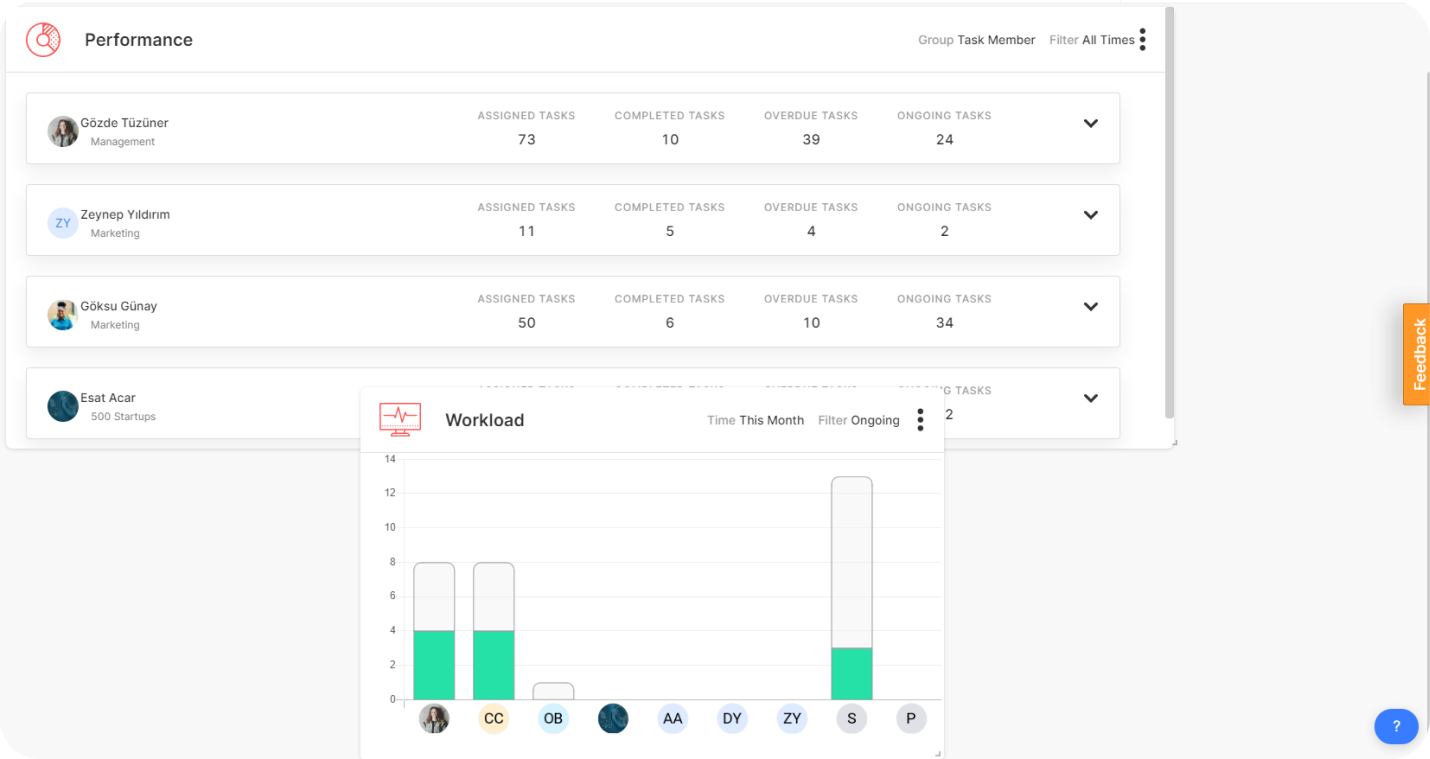Click Göksu Günay's assigned tasks value 50
This screenshot has width=1430, height=759.
point(527,323)
